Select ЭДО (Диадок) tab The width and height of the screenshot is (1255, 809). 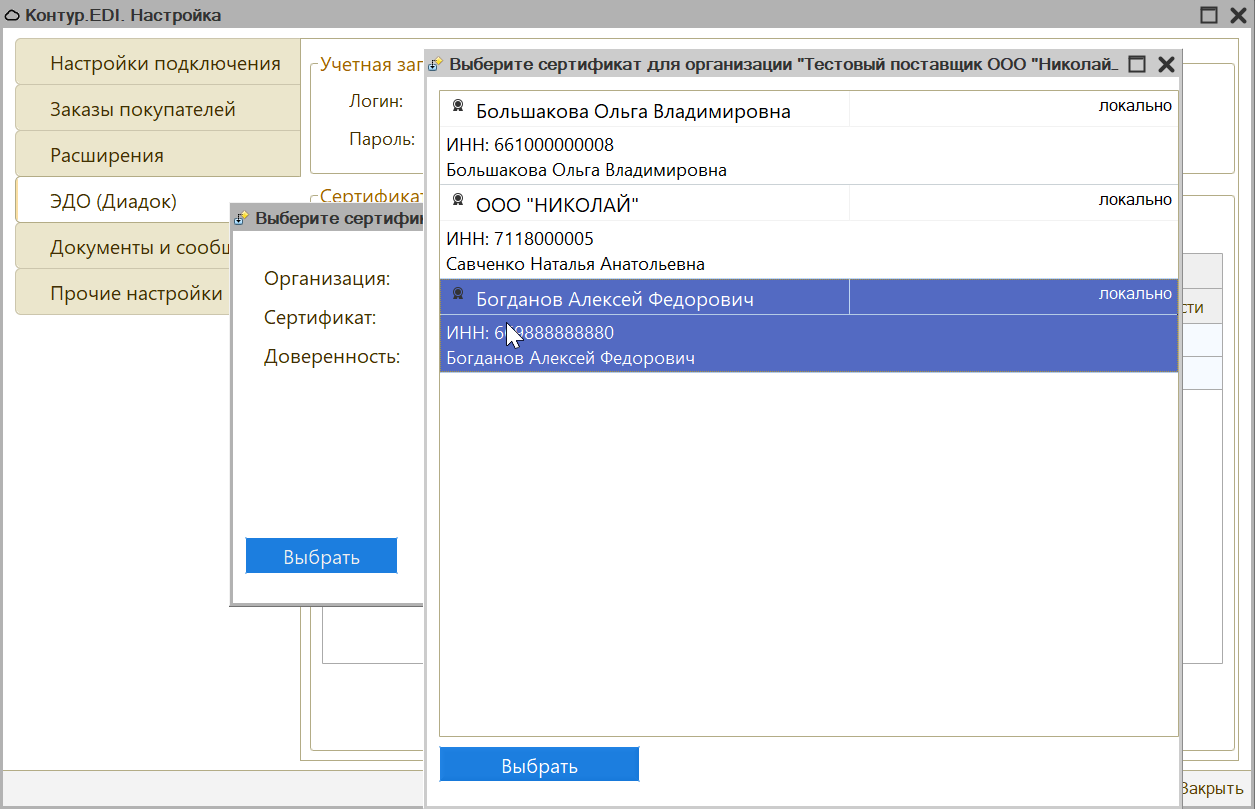pyautogui.click(x=158, y=200)
